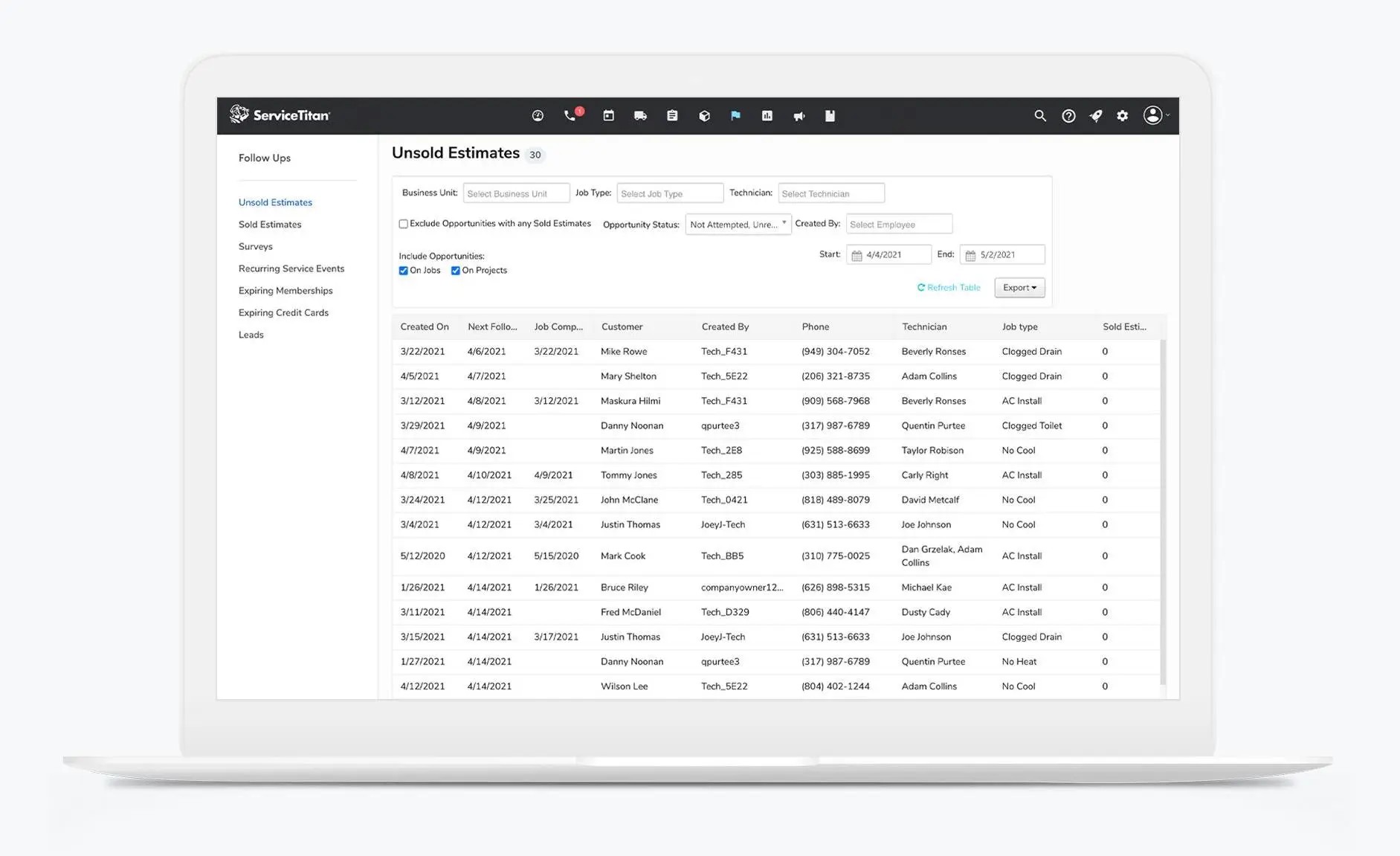Click the table vertical scrollbar
1400x856 pixels.
click(1163, 512)
